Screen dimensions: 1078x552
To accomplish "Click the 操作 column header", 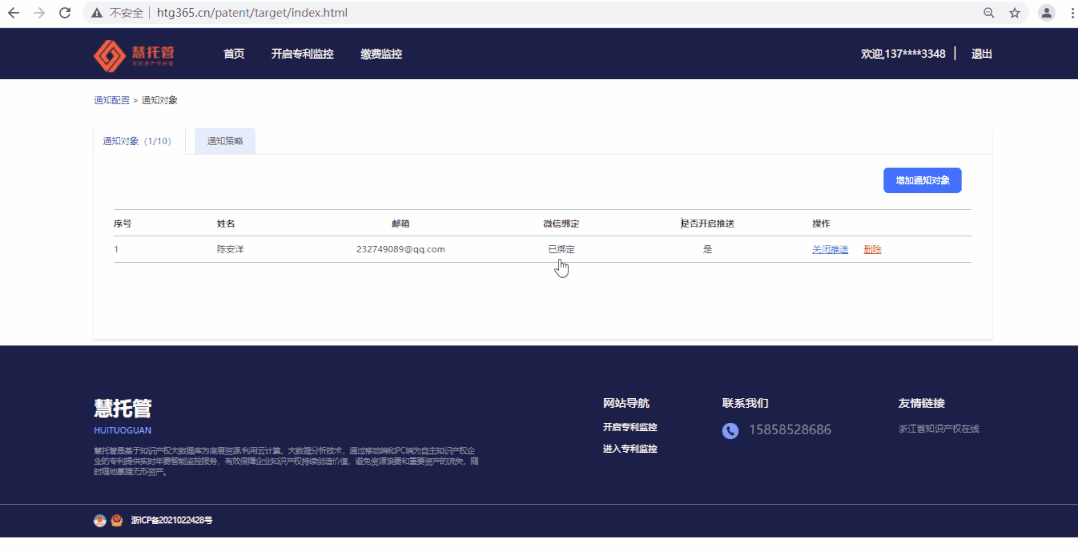I will click(x=821, y=223).
